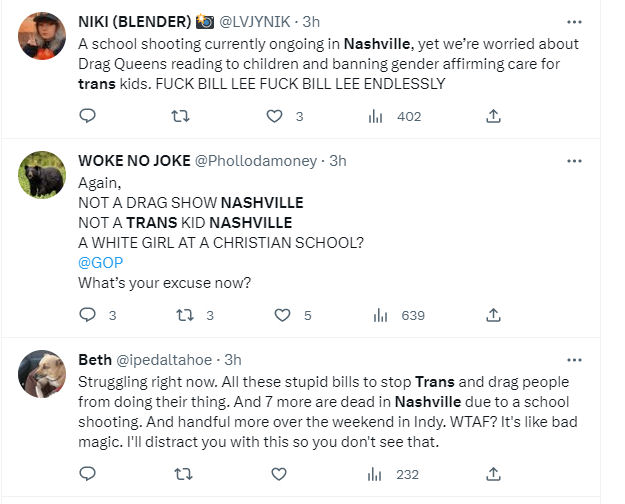Open the @ipedaltahoe profile handle
Image resolution: width=625 pixels, height=504 pixels.
(x=164, y=360)
